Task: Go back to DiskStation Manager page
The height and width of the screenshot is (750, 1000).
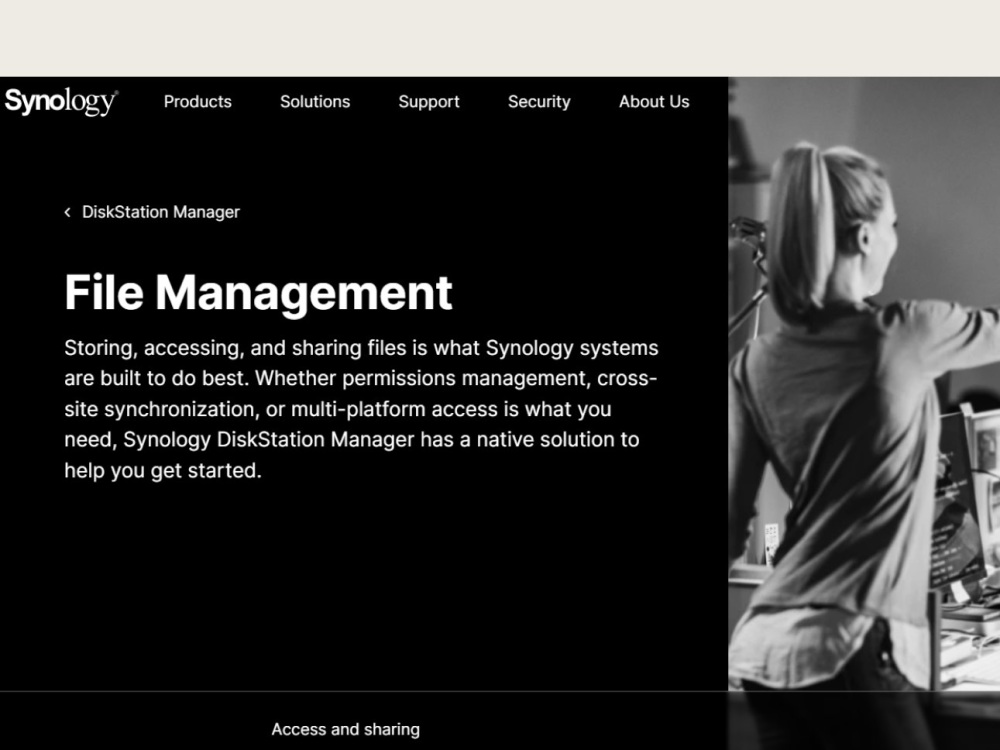Action: (x=161, y=212)
